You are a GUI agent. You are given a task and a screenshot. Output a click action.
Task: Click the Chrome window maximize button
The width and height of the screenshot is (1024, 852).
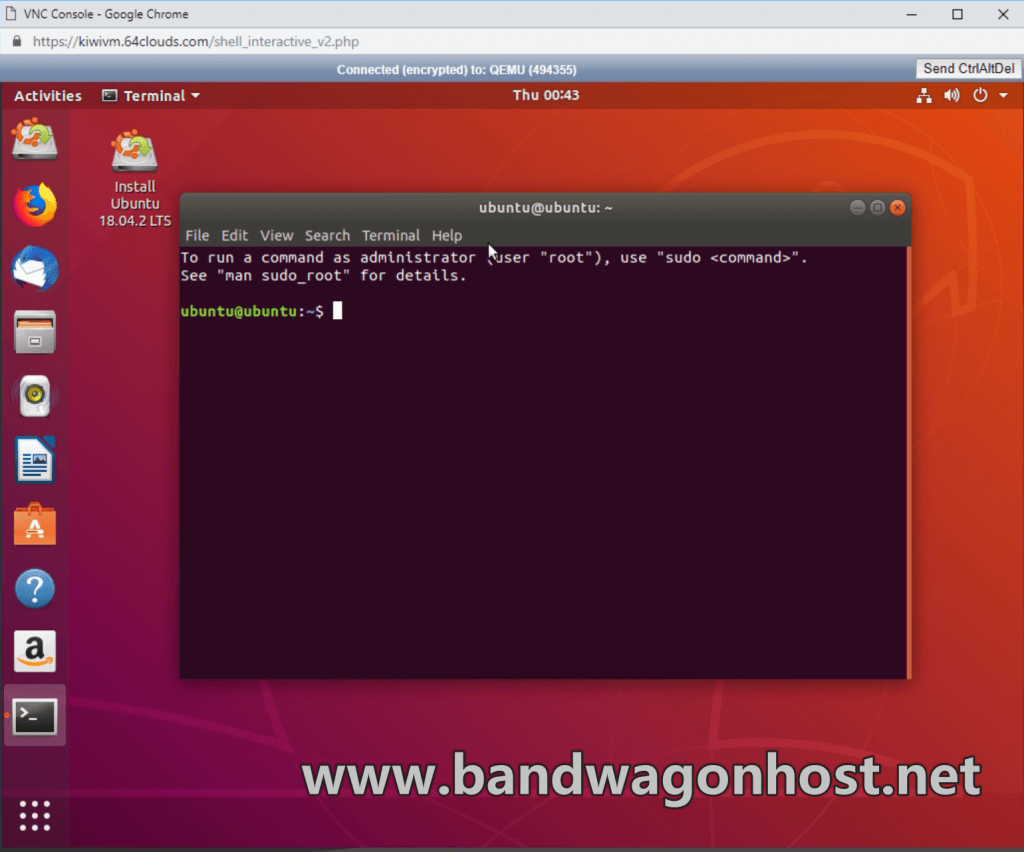tap(957, 14)
